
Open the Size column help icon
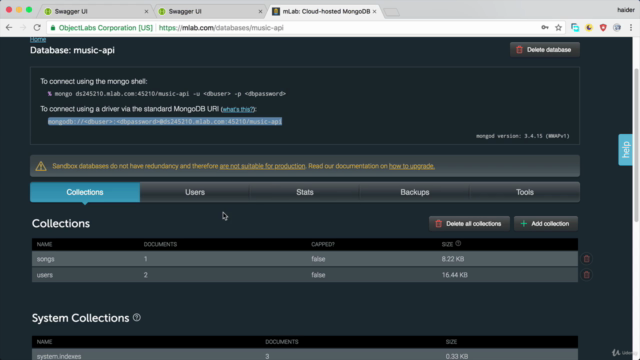click(x=458, y=243)
